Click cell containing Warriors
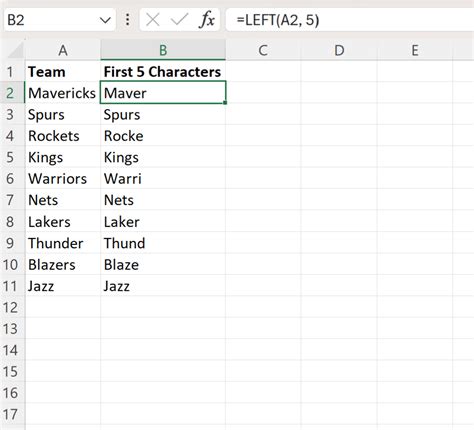The image size is (474, 430). pos(63,179)
